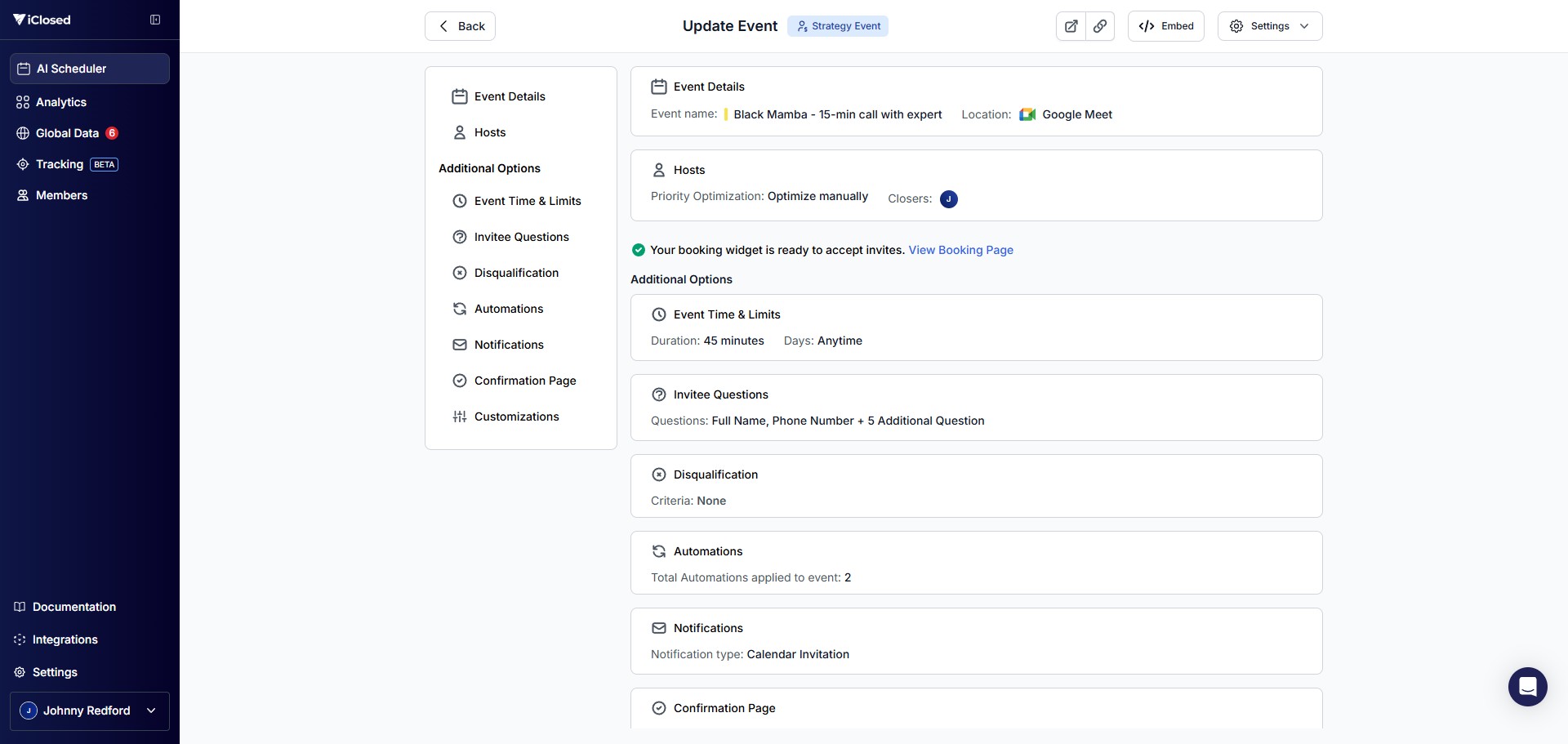The image size is (1568, 744).
Task: Click the closer avatar J
Action: coord(948,199)
